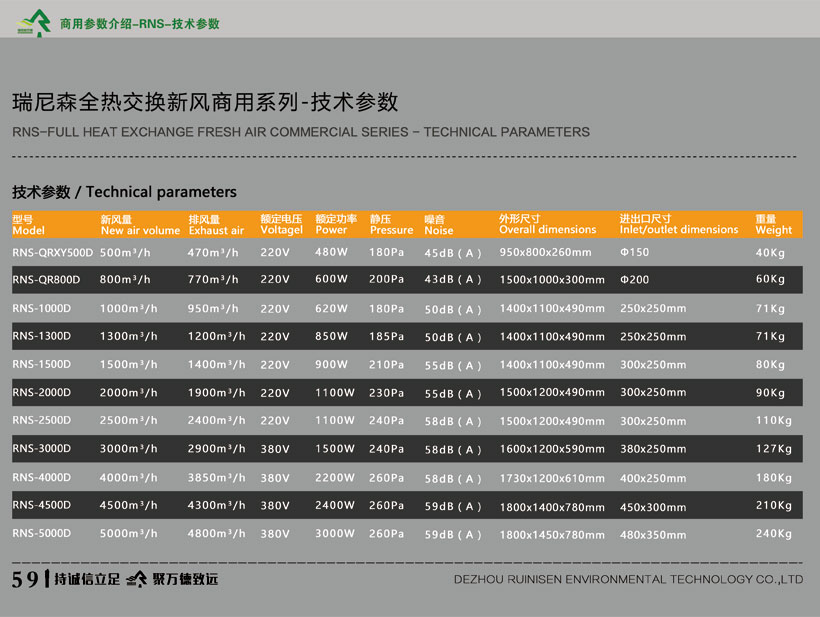This screenshot has width=820, height=617.
Task: Click the header title 商用参数介绍-RNS-技术参数
Action: point(139,23)
